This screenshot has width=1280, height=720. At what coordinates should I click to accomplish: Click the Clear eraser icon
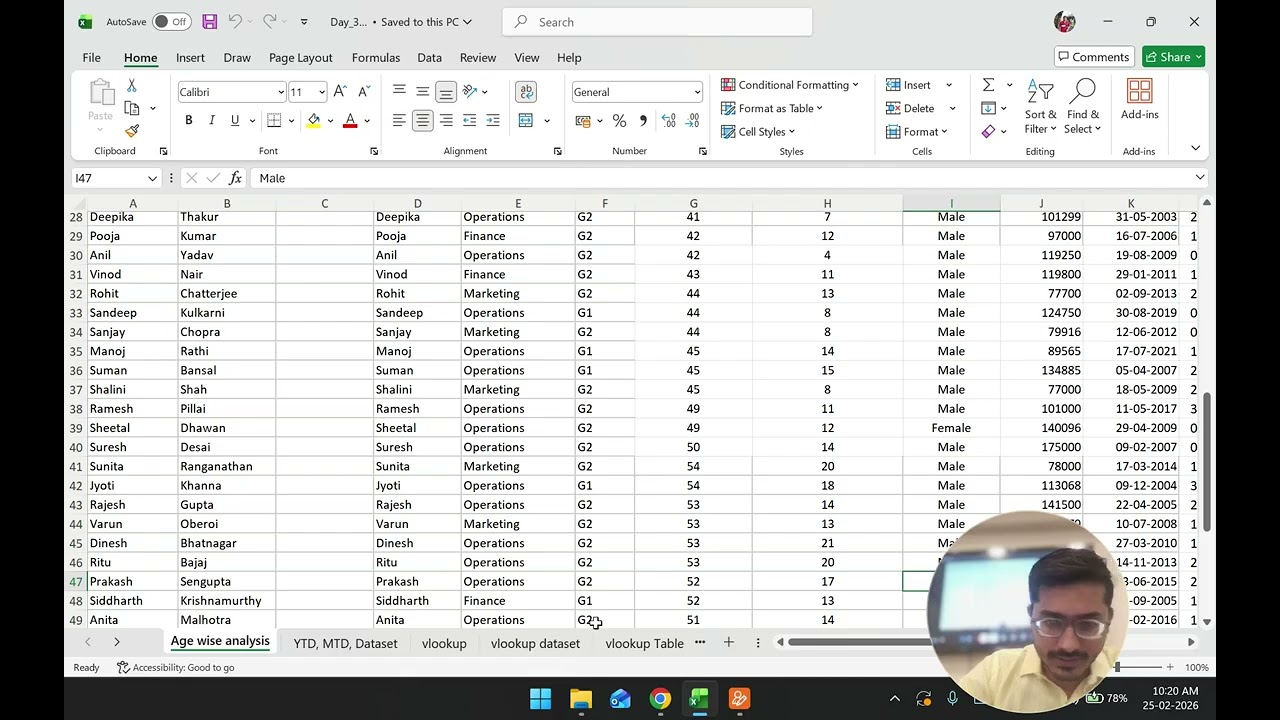click(x=988, y=131)
